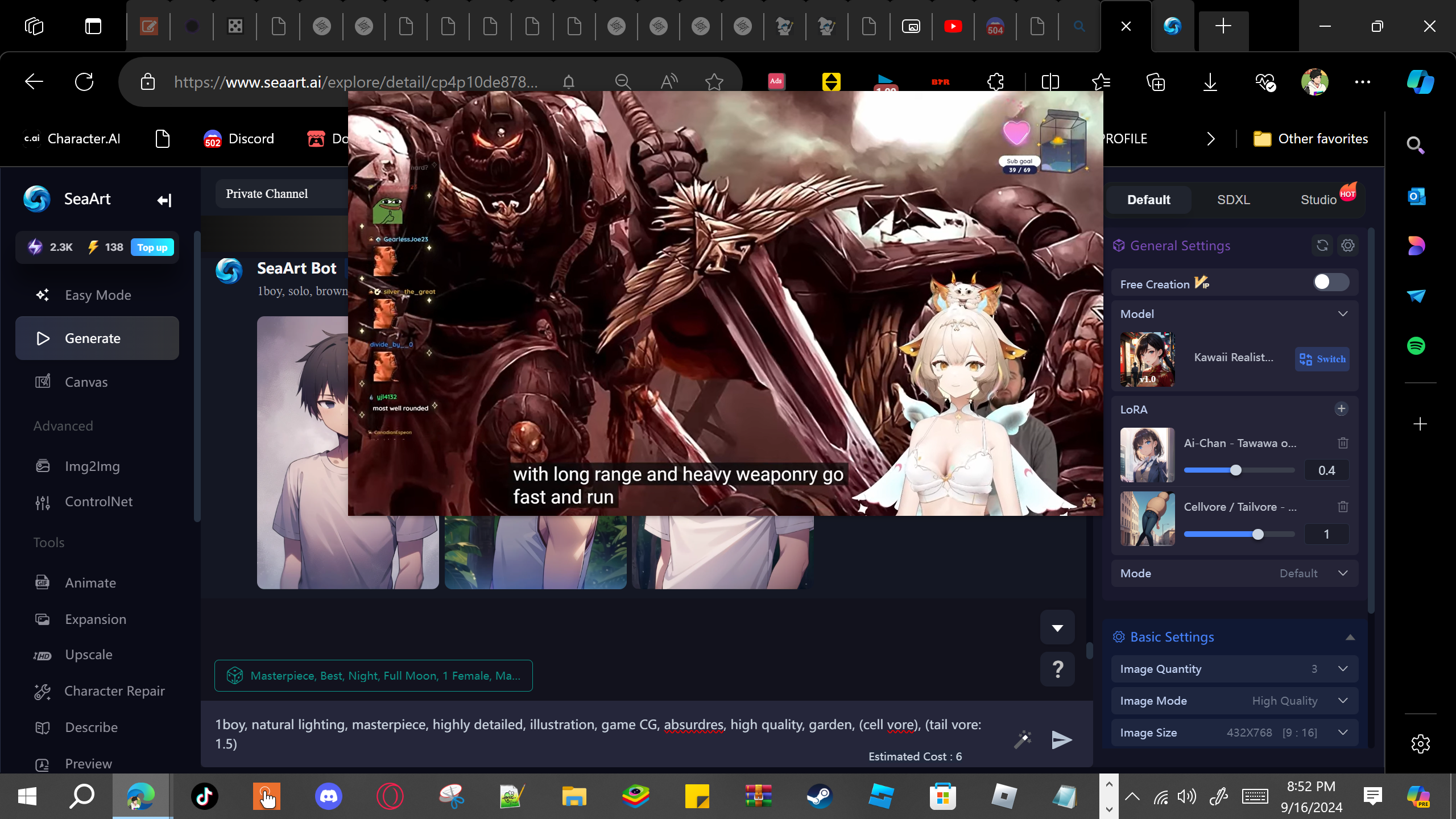Open Telegram in the Edge sidebar
Screen dimensions: 1456x819
(1416, 296)
